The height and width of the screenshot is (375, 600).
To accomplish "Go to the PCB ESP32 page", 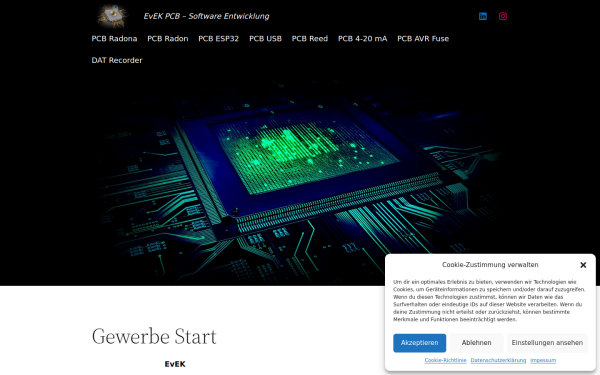I will click(x=218, y=39).
